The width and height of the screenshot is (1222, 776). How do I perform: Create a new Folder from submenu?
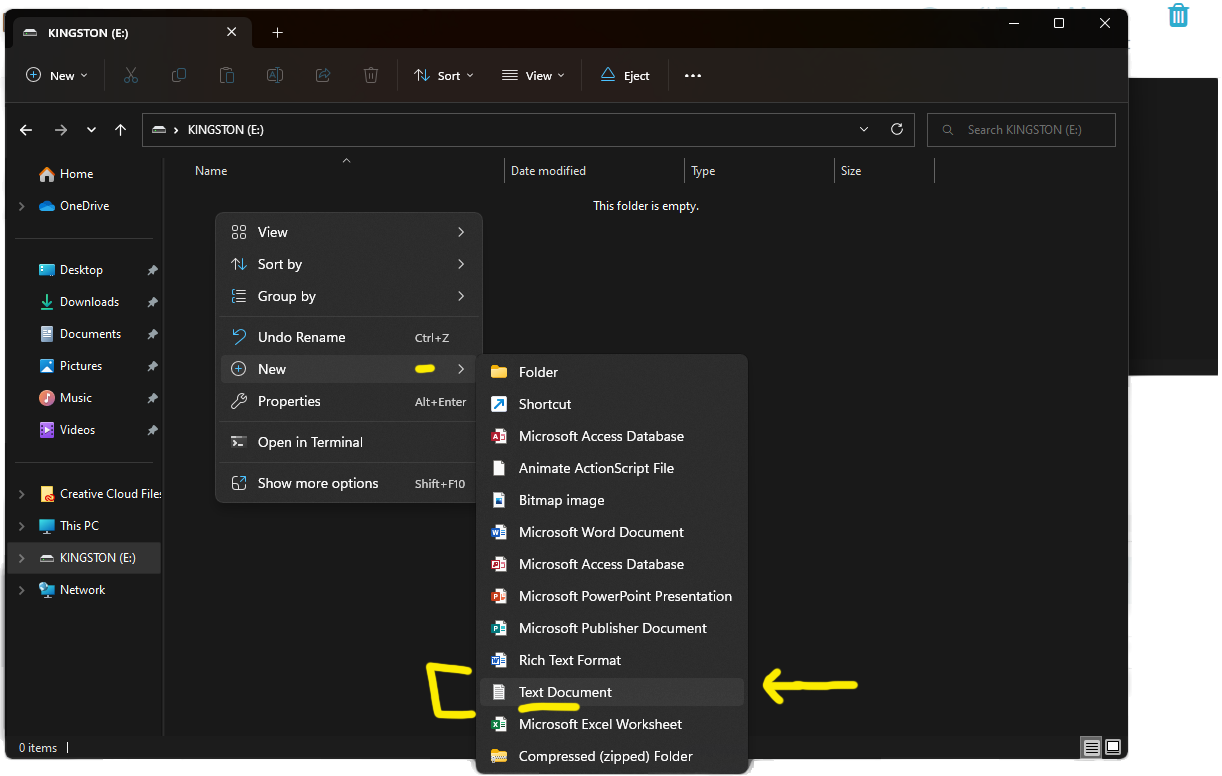click(x=612, y=372)
